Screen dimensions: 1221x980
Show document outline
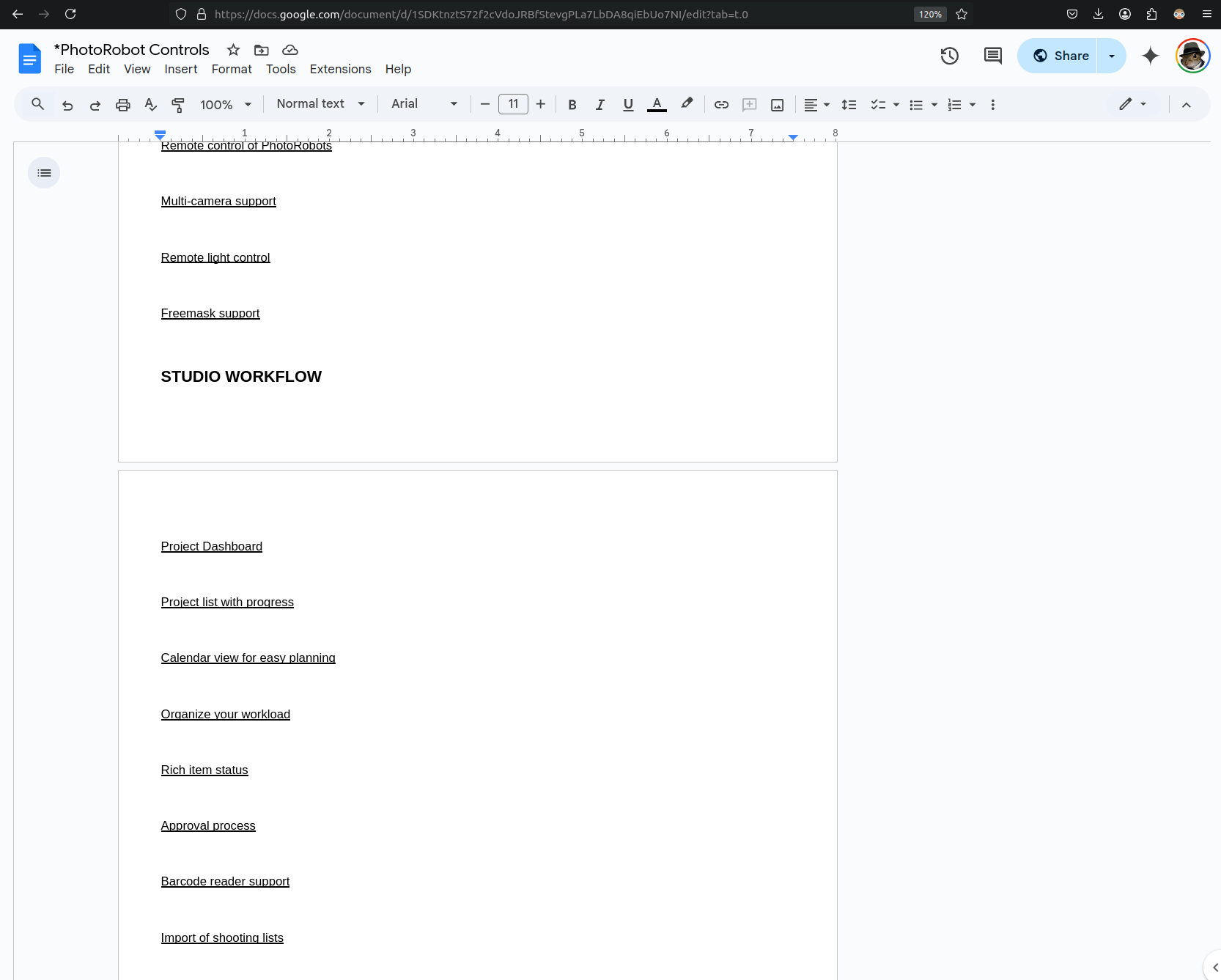44,173
